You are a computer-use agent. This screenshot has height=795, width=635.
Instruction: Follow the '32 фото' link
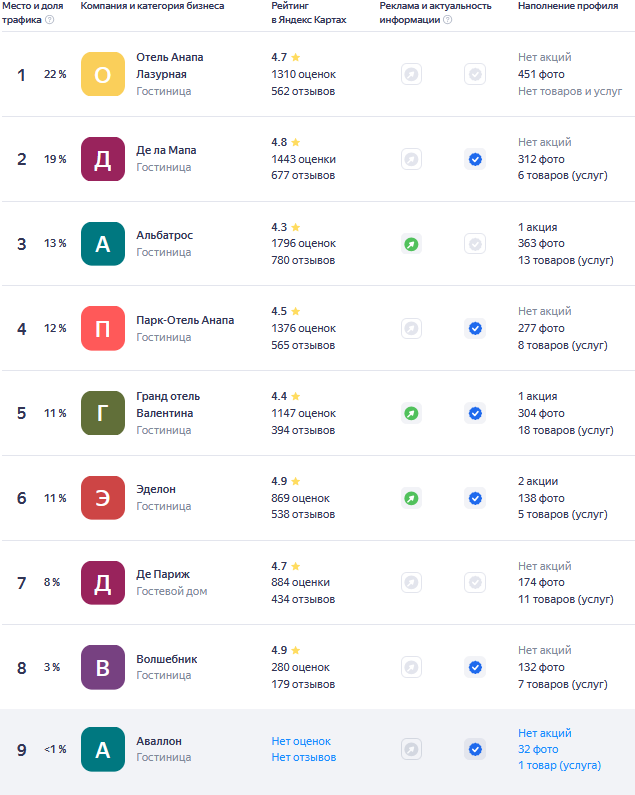click(x=538, y=749)
